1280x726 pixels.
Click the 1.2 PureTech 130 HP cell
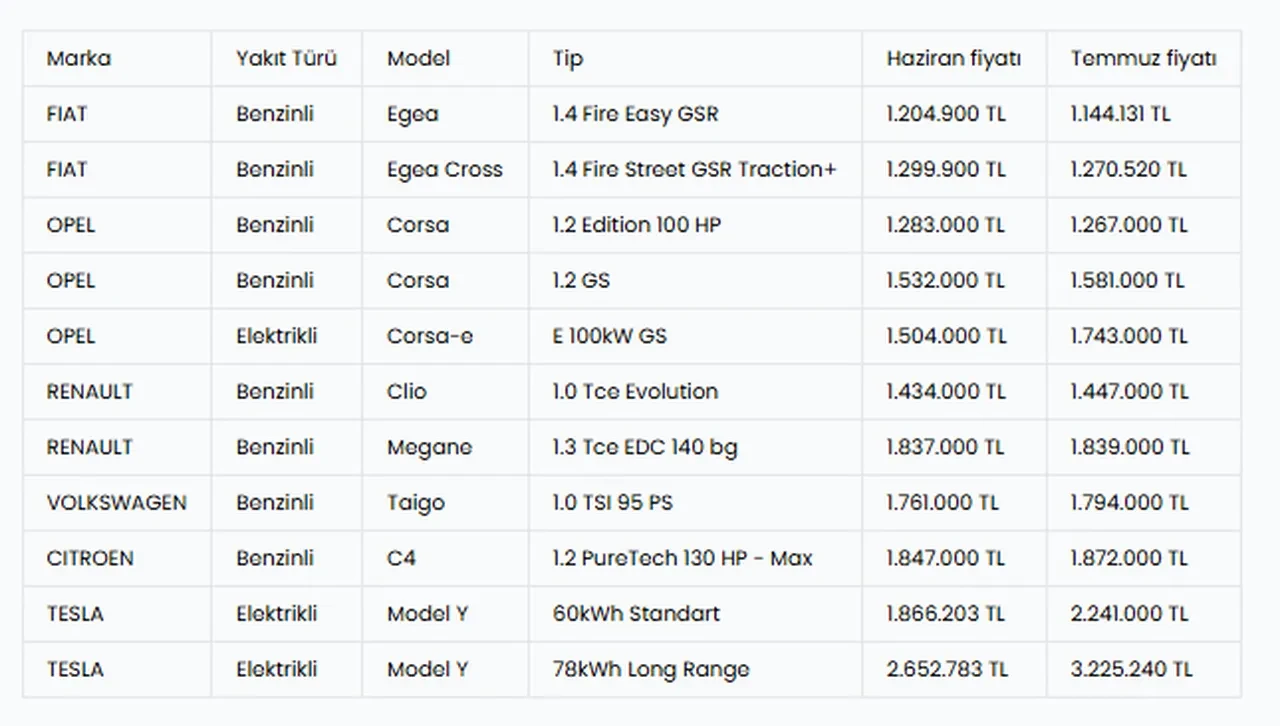pos(682,558)
